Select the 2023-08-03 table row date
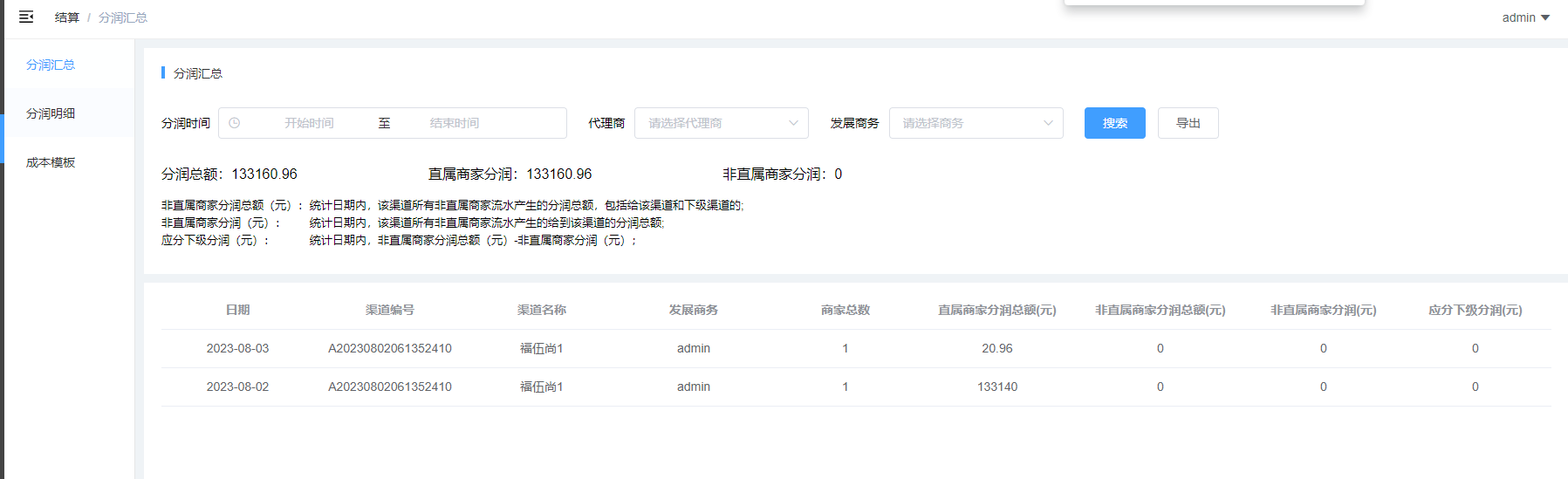The image size is (1568, 479). (x=237, y=348)
